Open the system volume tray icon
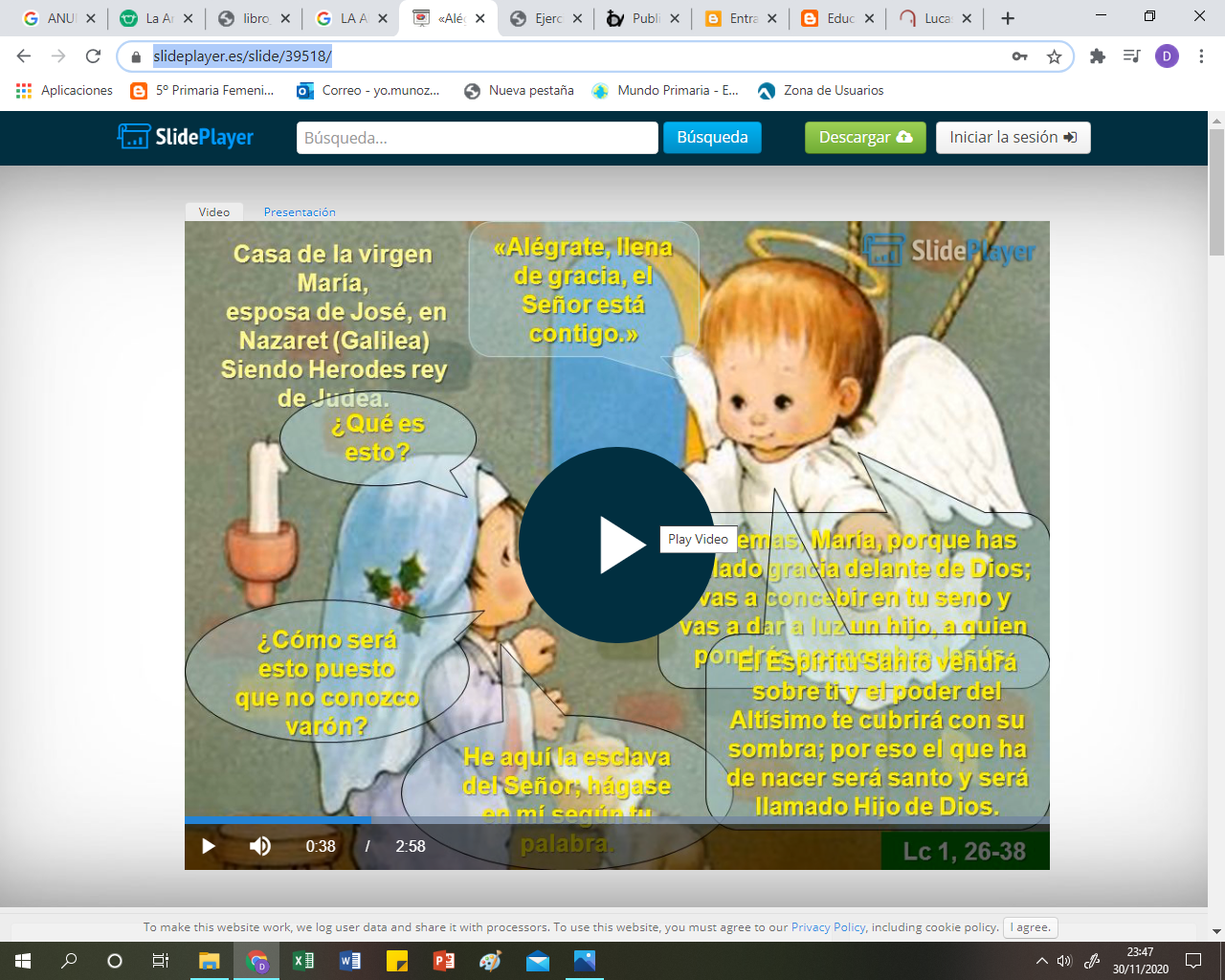Image resolution: width=1225 pixels, height=980 pixels. point(1064,961)
